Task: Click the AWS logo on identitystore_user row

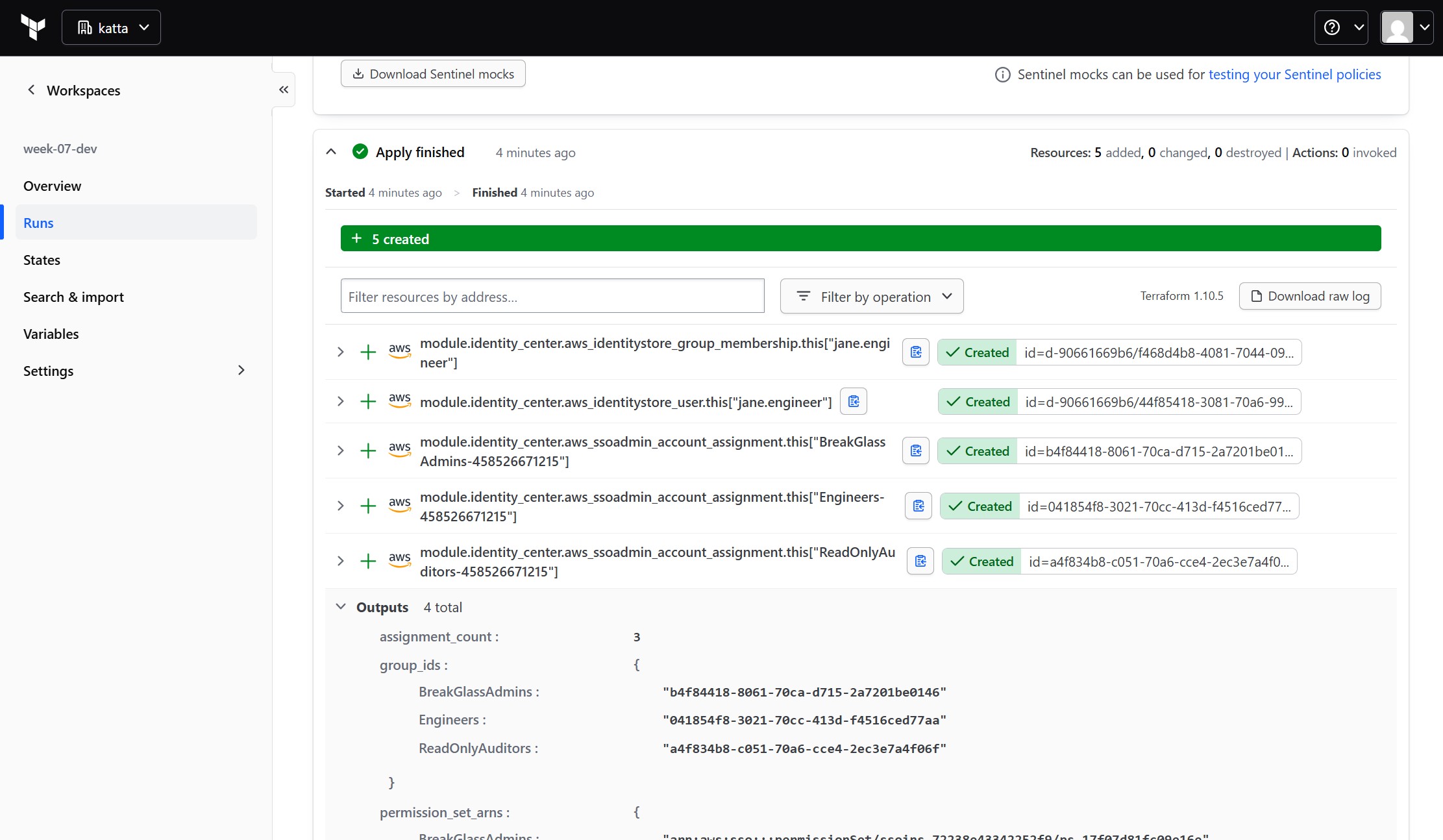Action: tap(400, 401)
